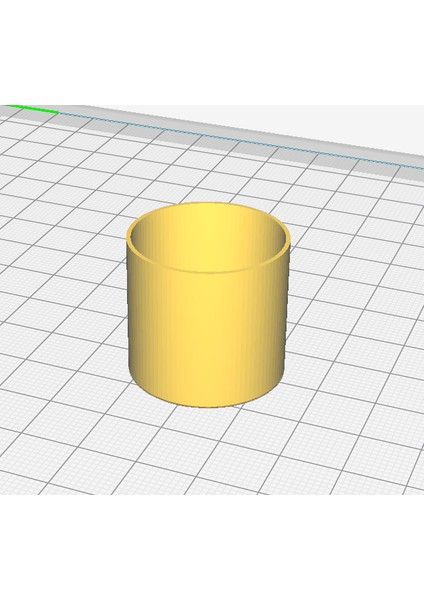Click the left edge of the cylinder's rim
The width and height of the screenshot is (424, 600).
point(129,236)
